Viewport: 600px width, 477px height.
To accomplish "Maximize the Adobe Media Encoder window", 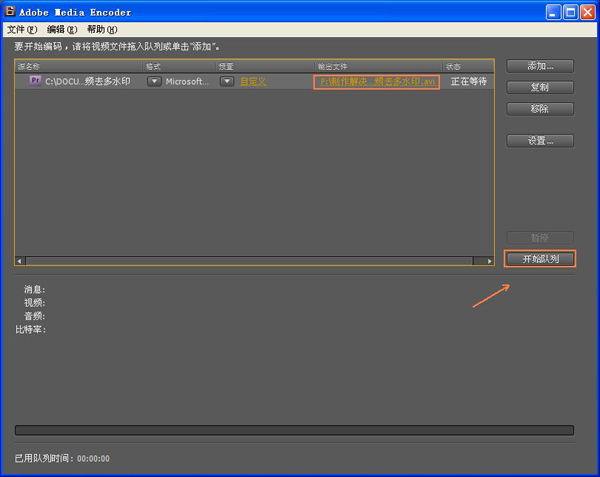I will click(571, 12).
